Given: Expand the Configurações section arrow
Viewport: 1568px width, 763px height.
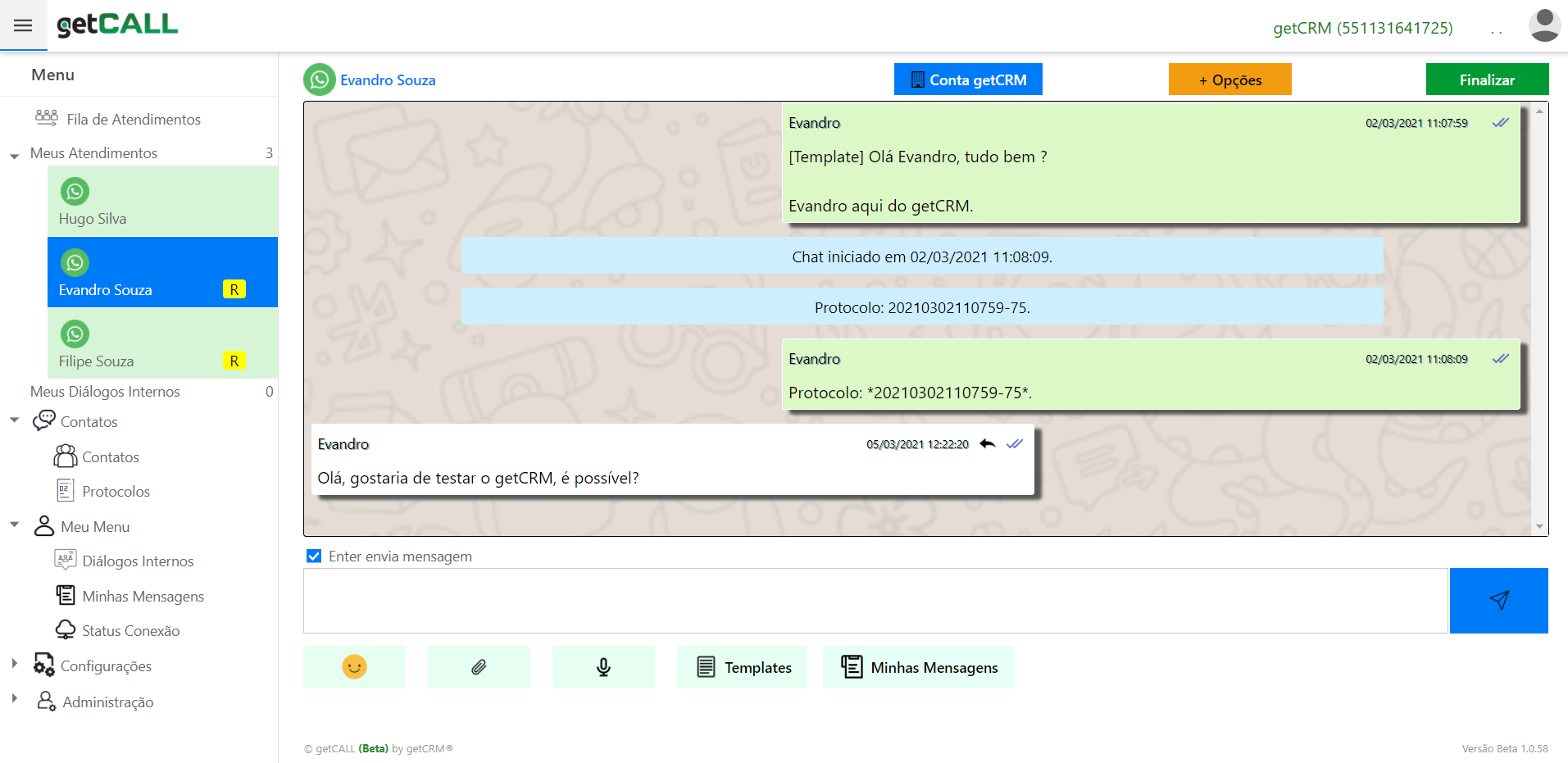Looking at the screenshot, I should pos(15,663).
